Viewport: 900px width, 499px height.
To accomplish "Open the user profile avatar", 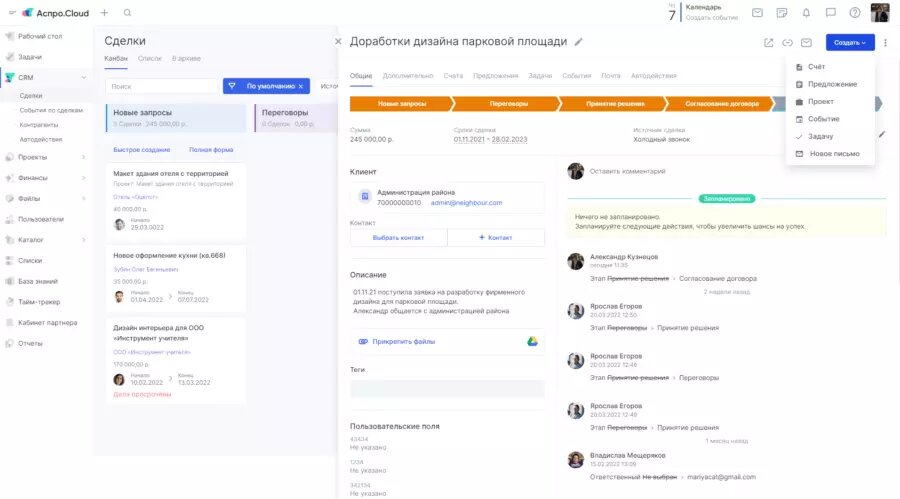I will 880,12.
